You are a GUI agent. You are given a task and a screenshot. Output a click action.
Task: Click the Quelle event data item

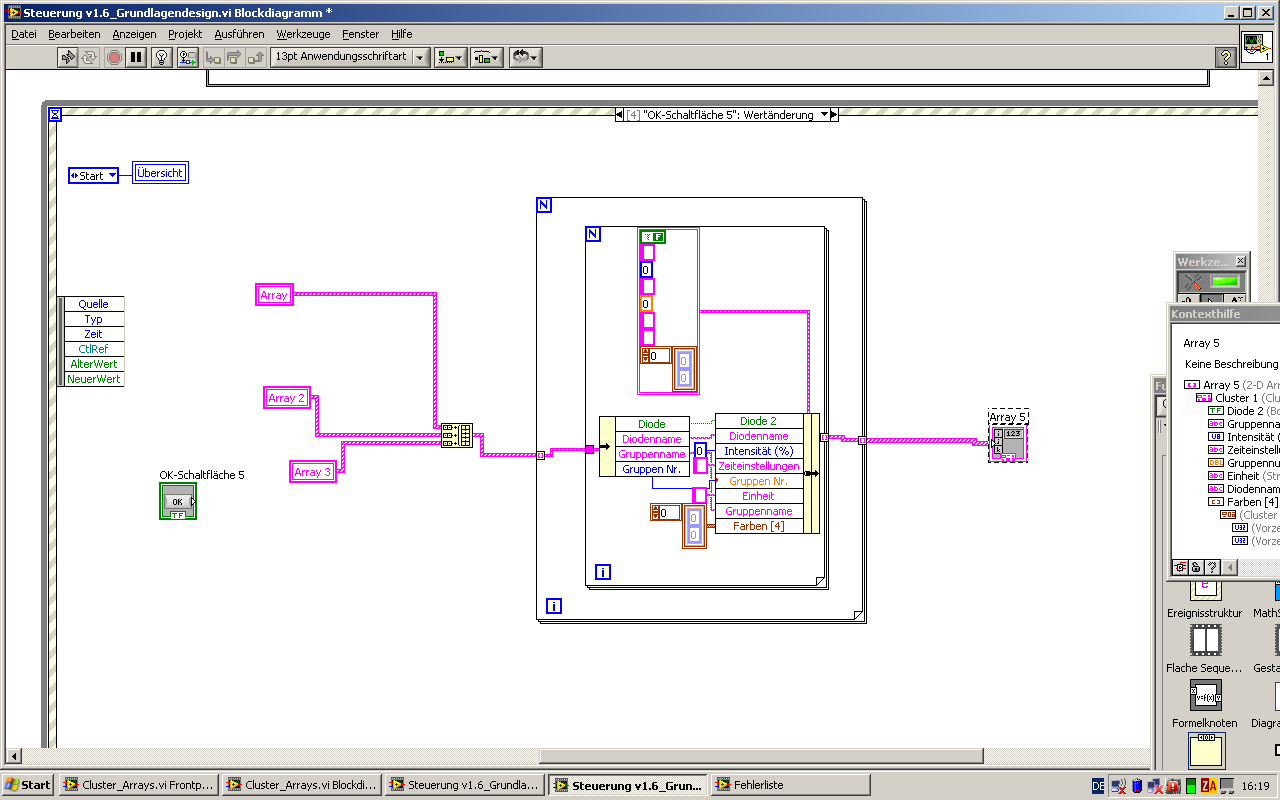[93, 304]
